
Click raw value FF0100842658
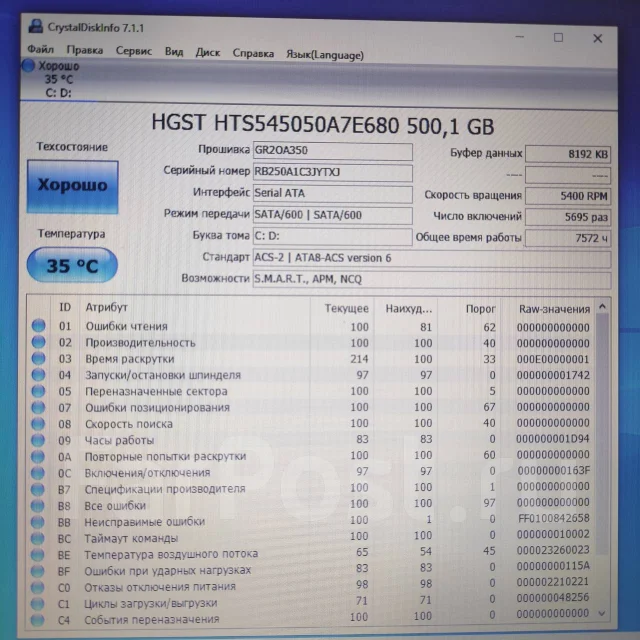(553, 518)
